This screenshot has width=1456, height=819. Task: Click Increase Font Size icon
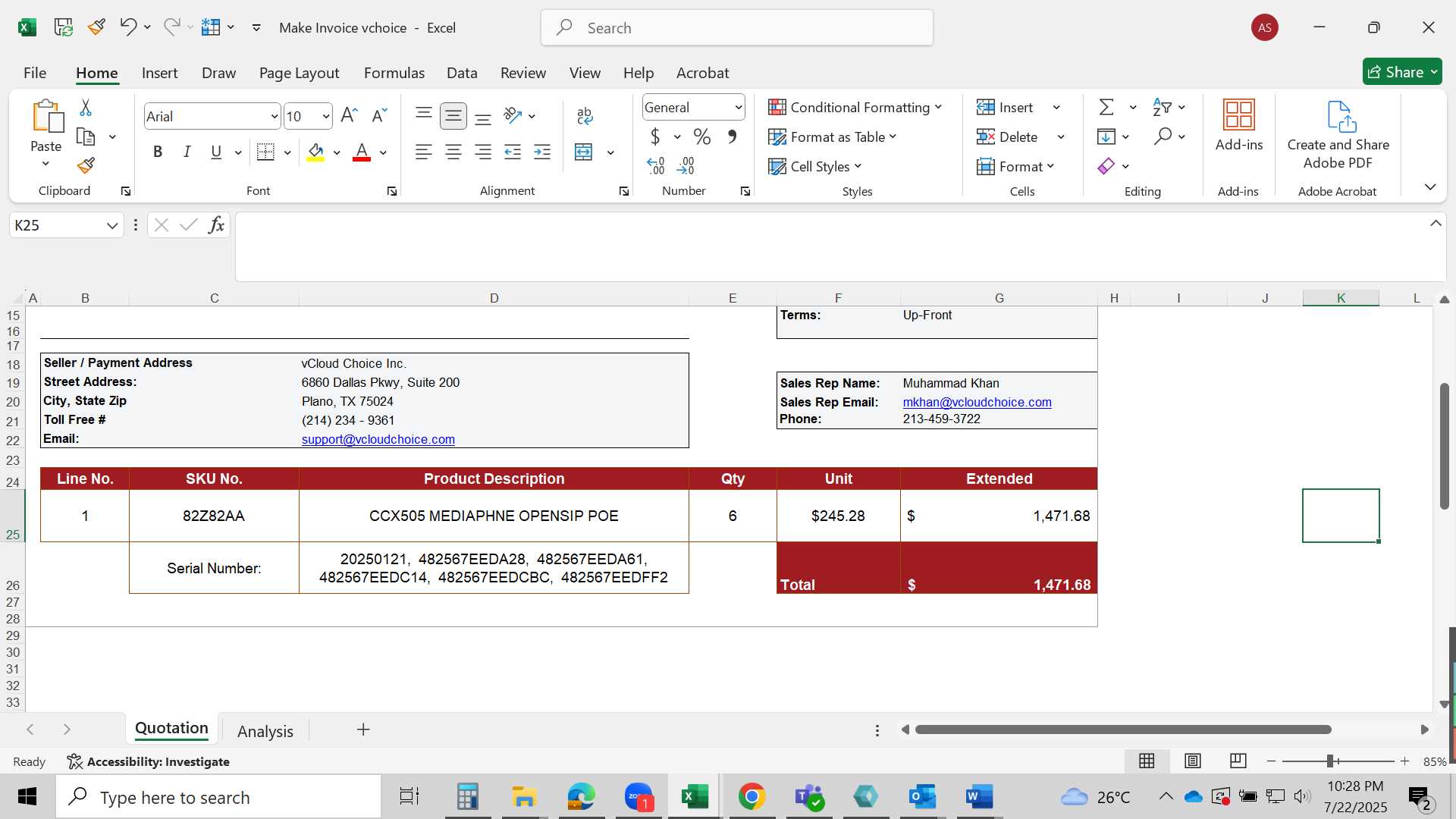point(349,115)
